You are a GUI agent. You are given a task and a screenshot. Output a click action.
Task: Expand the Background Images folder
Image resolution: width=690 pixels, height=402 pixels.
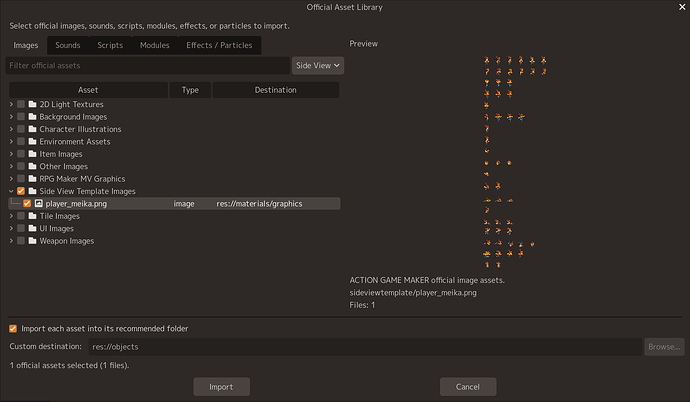point(11,117)
